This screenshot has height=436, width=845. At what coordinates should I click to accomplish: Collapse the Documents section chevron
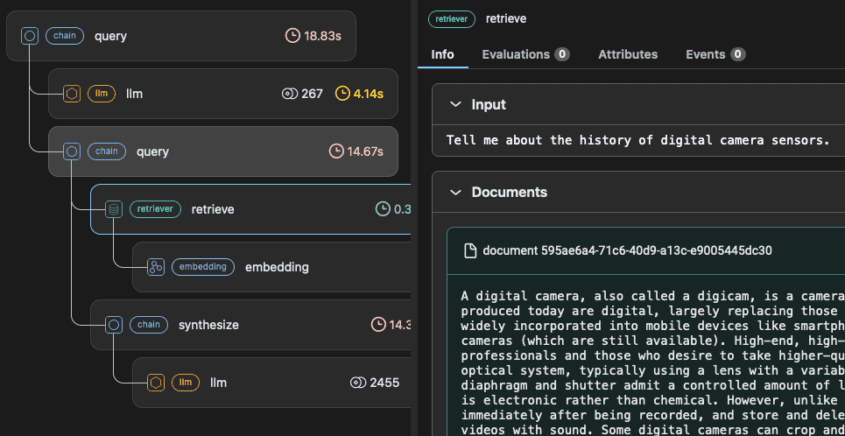[x=455, y=192]
